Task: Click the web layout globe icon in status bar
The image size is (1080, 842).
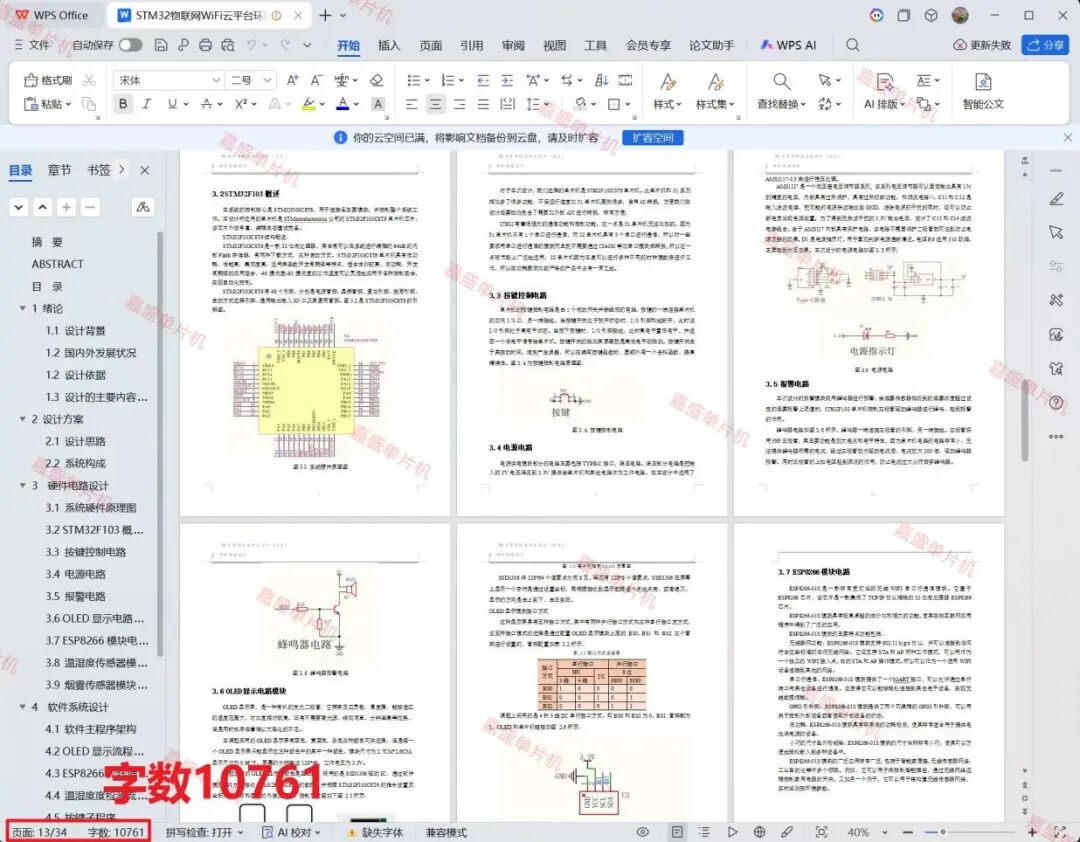Action: tap(759, 832)
